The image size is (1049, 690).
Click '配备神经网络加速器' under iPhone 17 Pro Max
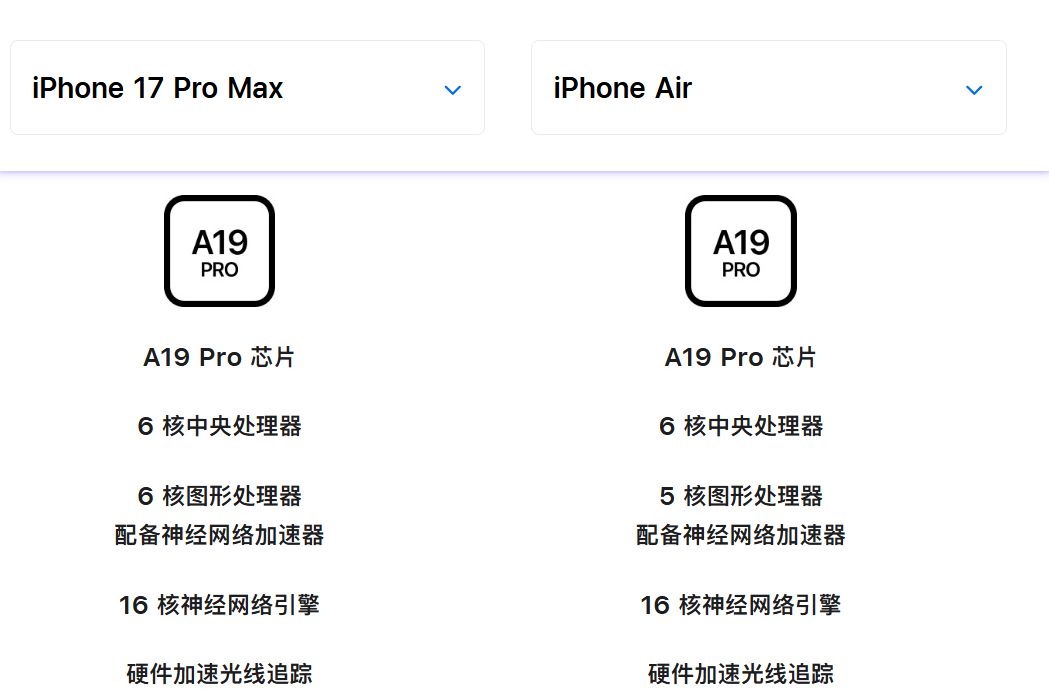(219, 535)
